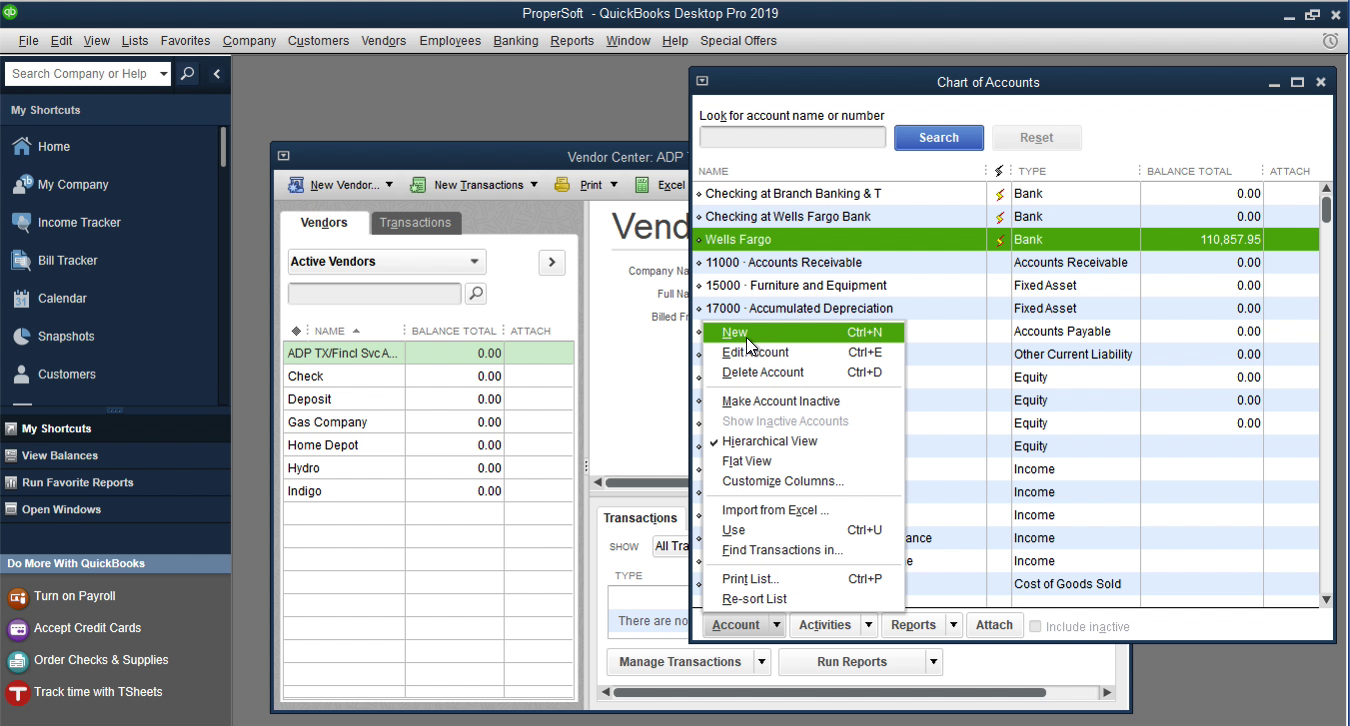The width and height of the screenshot is (1350, 726).
Task: Expand the vendor list pane arrow button
Action: point(552,262)
